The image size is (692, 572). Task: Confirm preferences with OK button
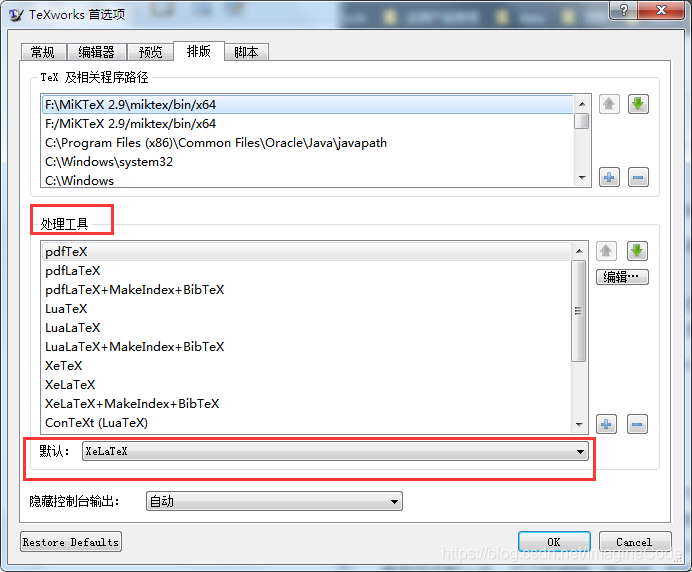[554, 542]
